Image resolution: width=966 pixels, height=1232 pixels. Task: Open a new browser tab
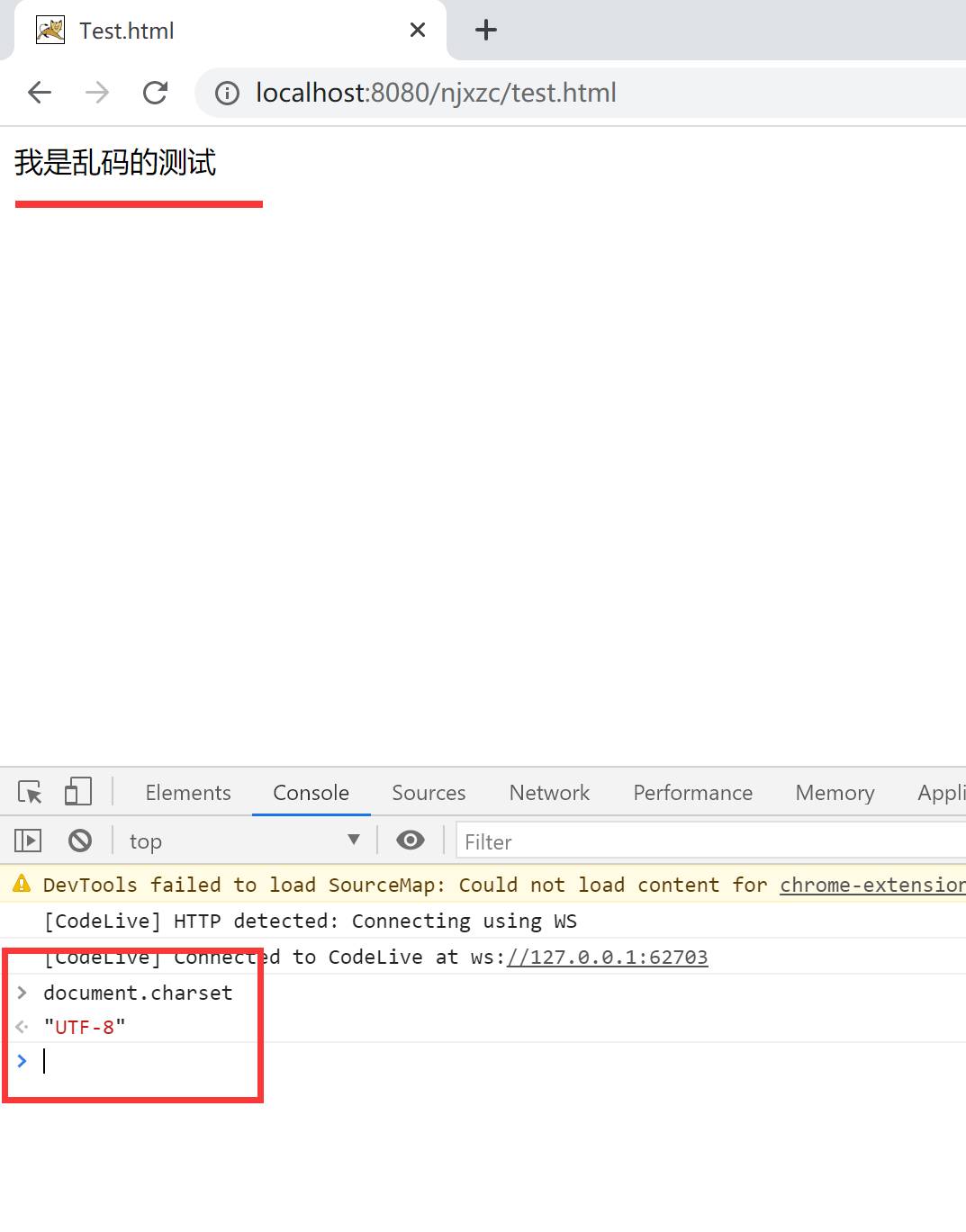click(486, 30)
